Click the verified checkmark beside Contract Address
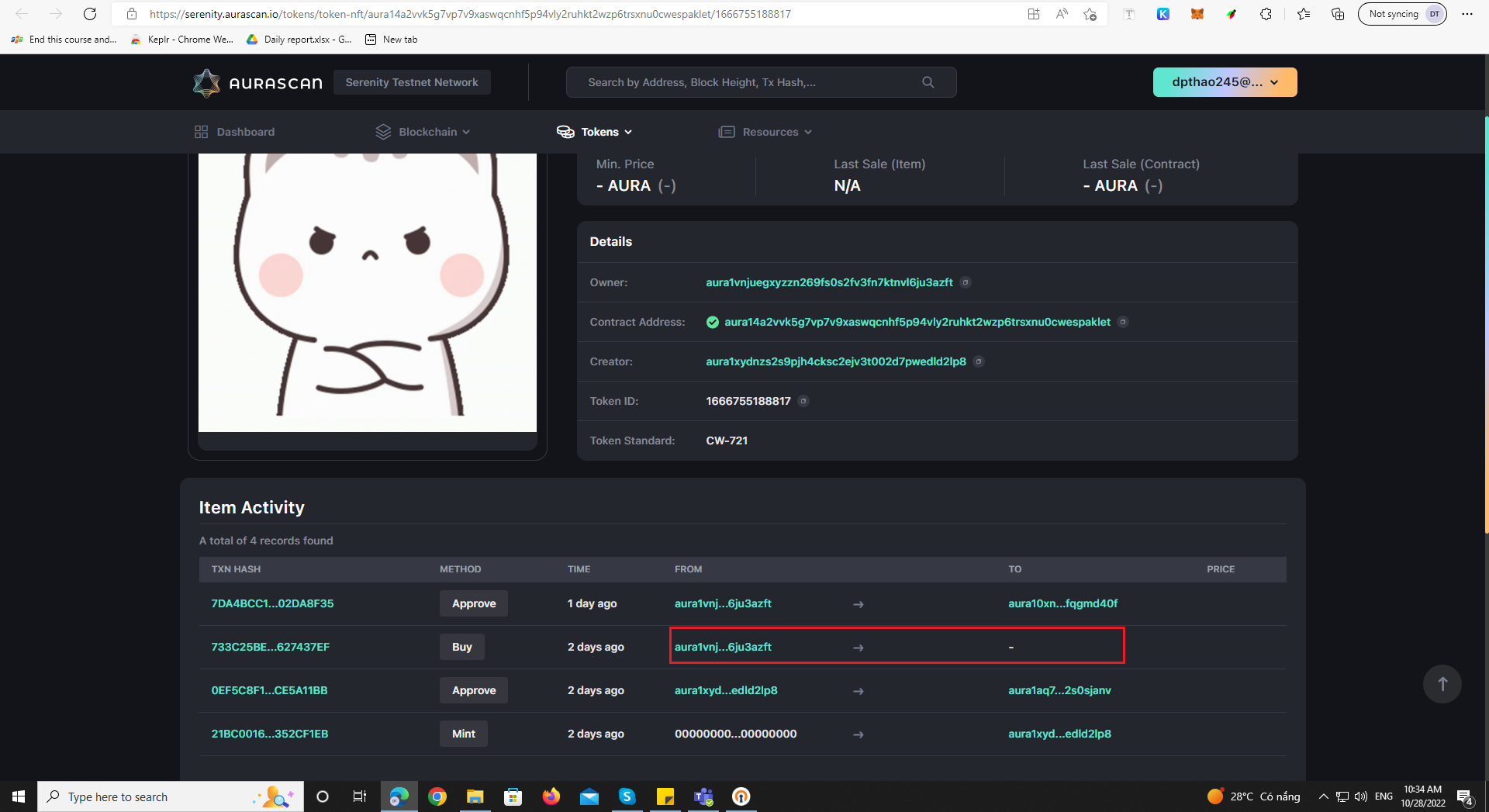This screenshot has height=812, width=1489. tap(712, 322)
